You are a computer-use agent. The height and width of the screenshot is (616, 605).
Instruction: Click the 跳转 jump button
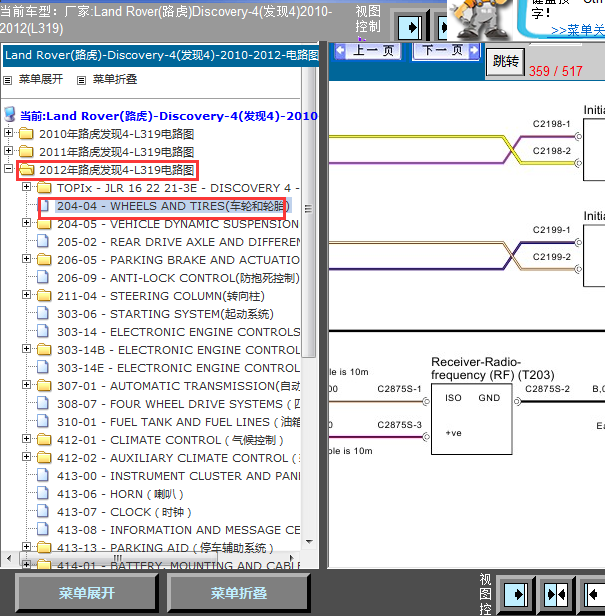point(505,62)
